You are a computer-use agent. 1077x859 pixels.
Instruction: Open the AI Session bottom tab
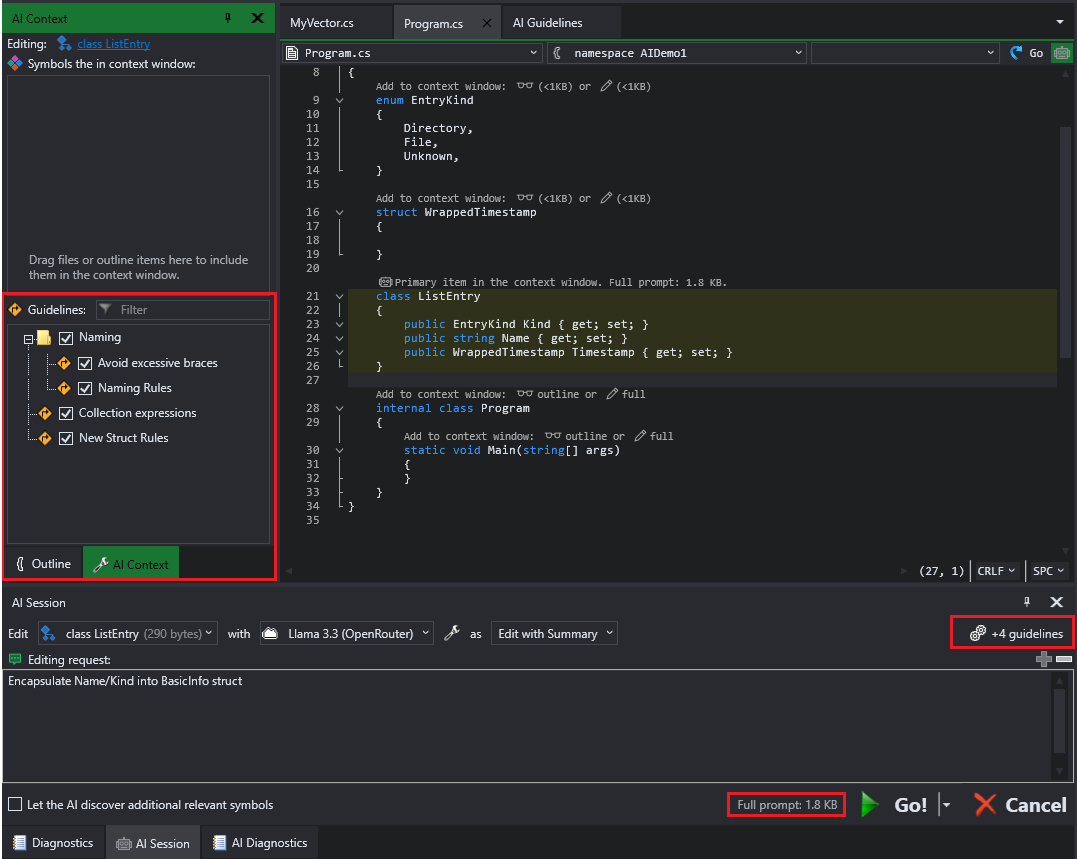pos(152,843)
